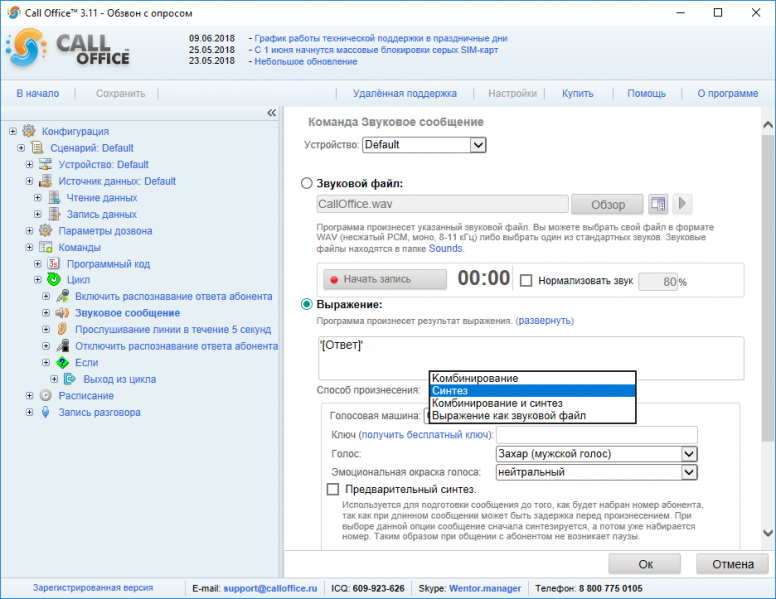
Task: Click the Запись разговора microphone icon
Action: 46,412
